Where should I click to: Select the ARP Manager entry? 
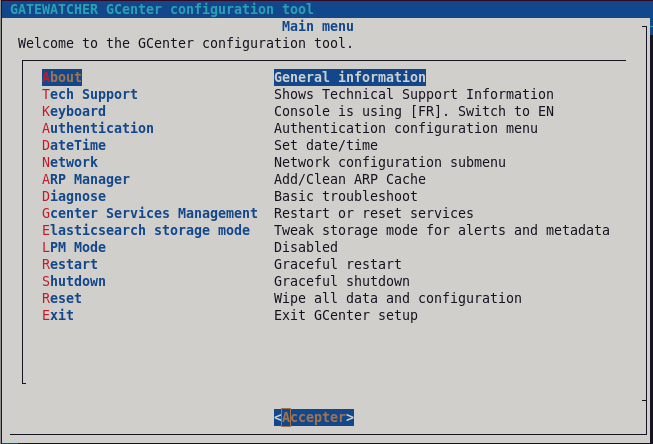click(86, 180)
